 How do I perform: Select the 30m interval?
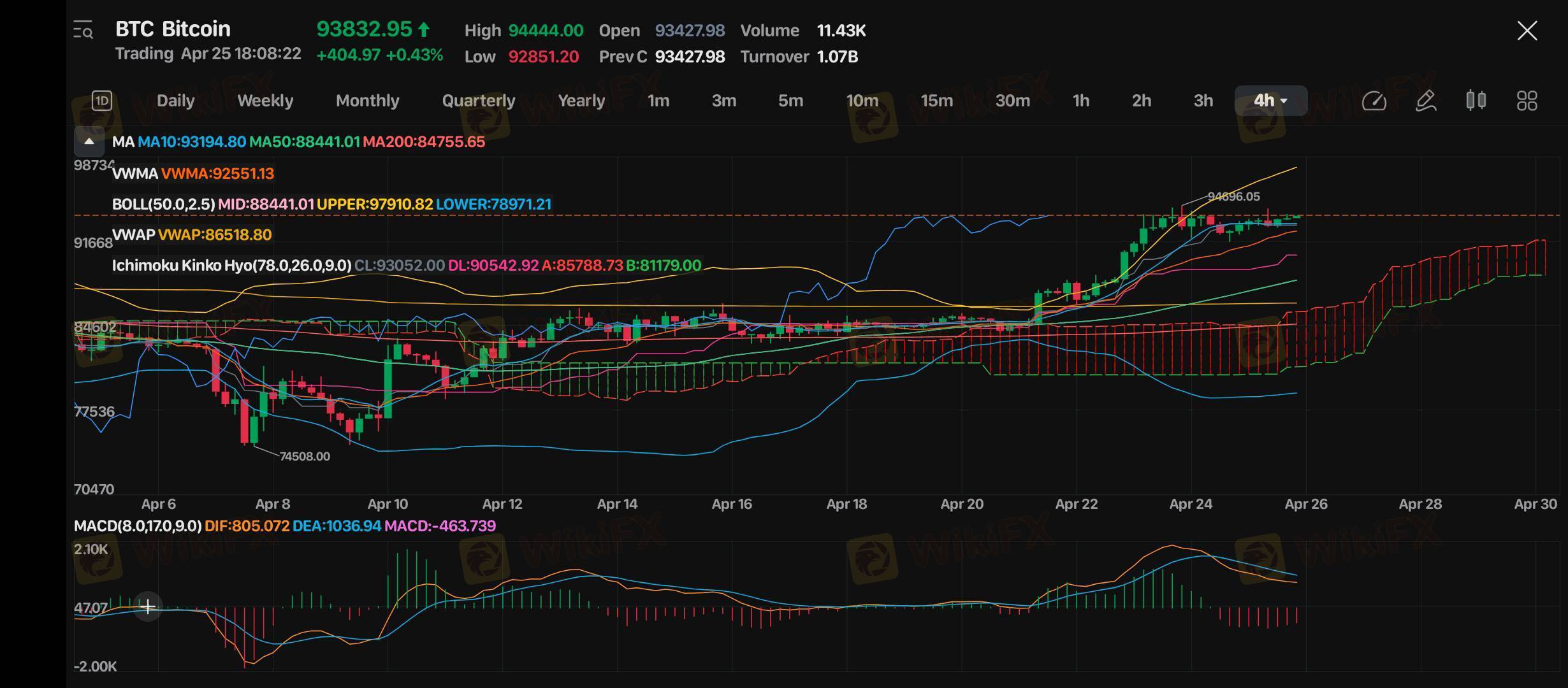1013,101
